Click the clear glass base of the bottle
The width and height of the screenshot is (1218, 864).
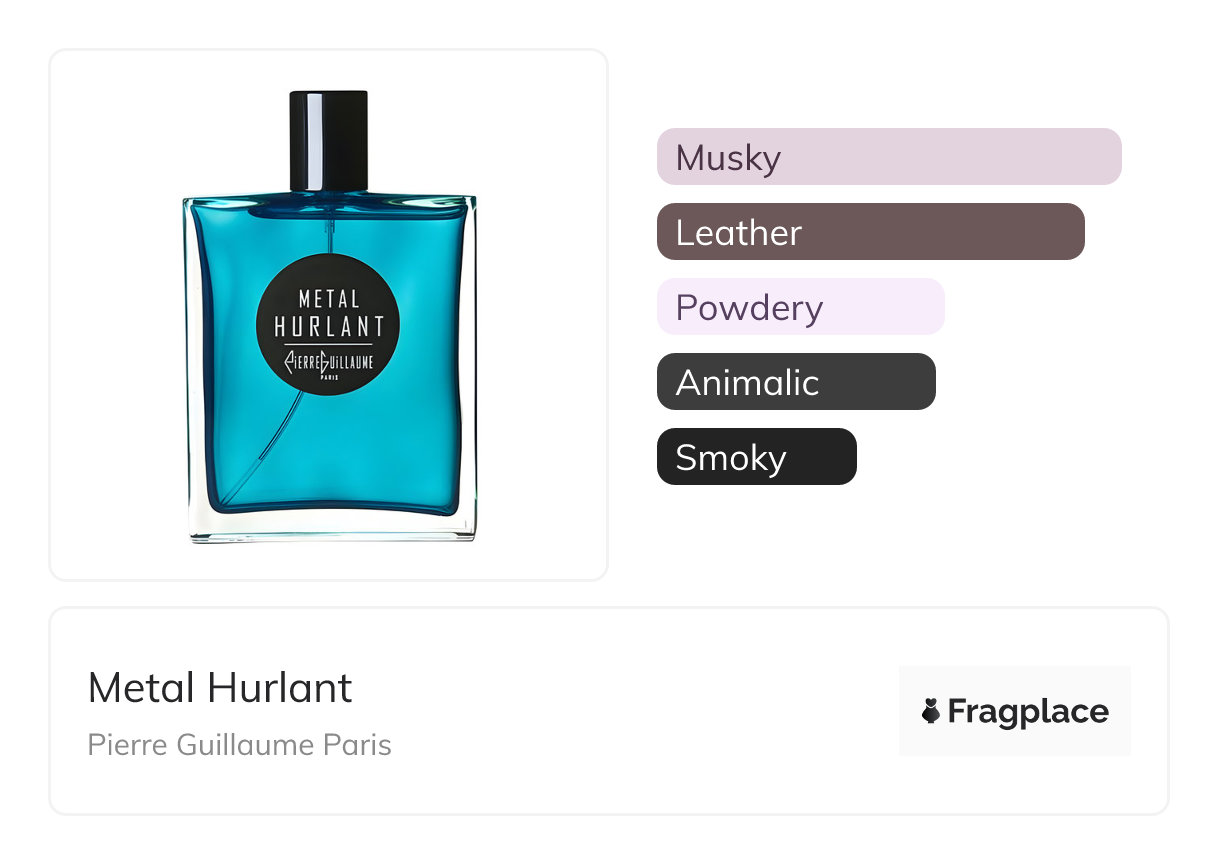330,527
